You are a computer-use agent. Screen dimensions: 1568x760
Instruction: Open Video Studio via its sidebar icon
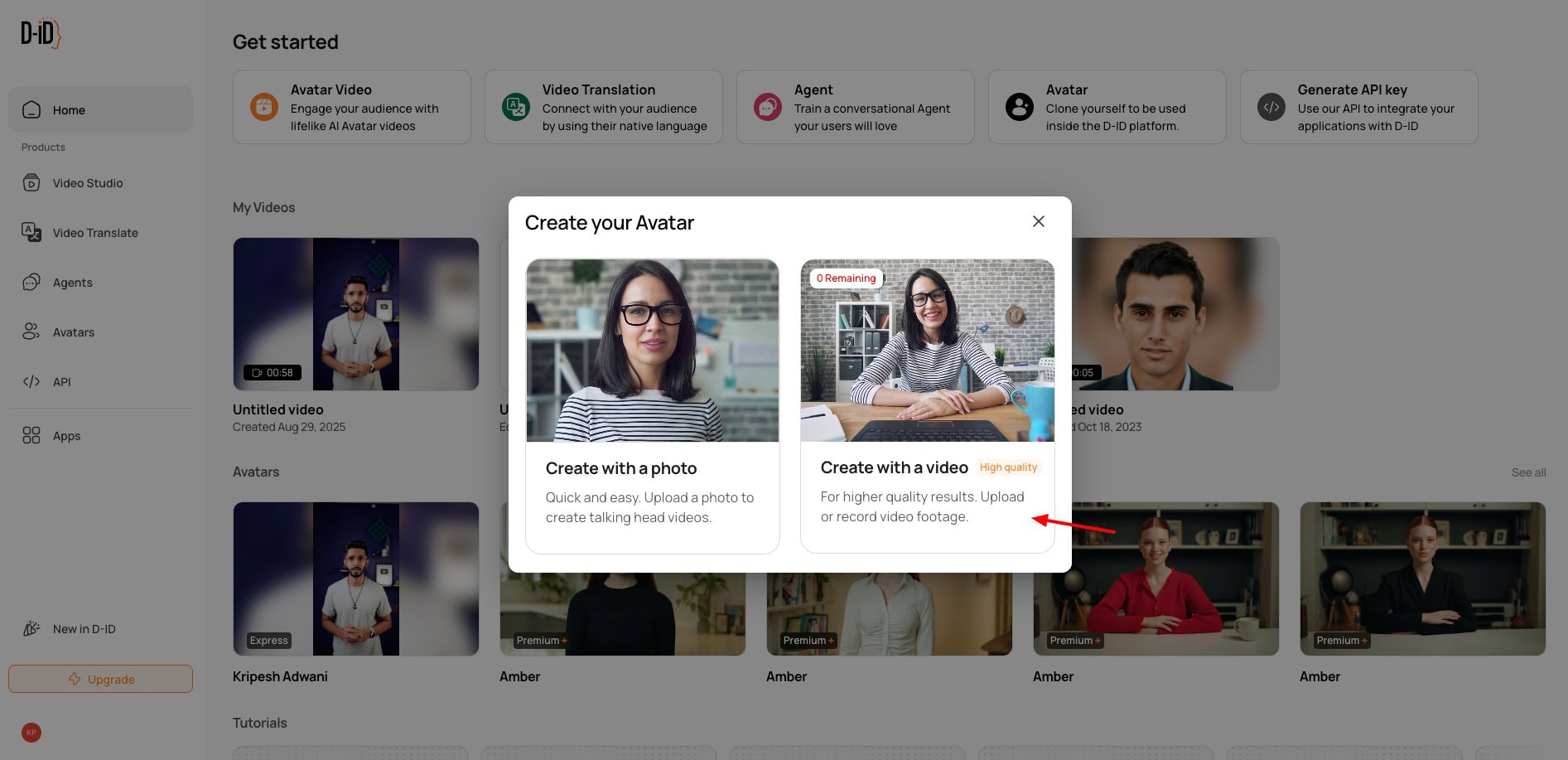coord(31,183)
